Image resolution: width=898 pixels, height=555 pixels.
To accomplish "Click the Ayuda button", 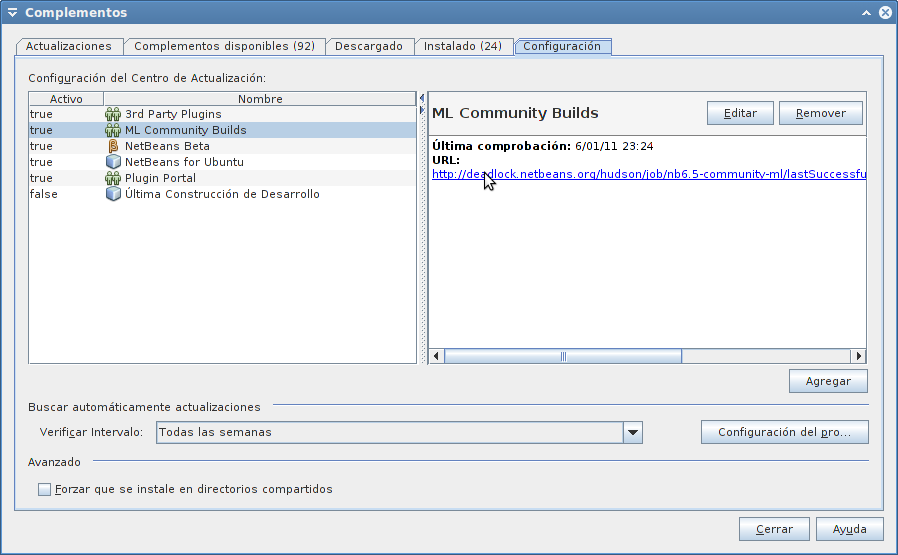I will pos(849,529).
